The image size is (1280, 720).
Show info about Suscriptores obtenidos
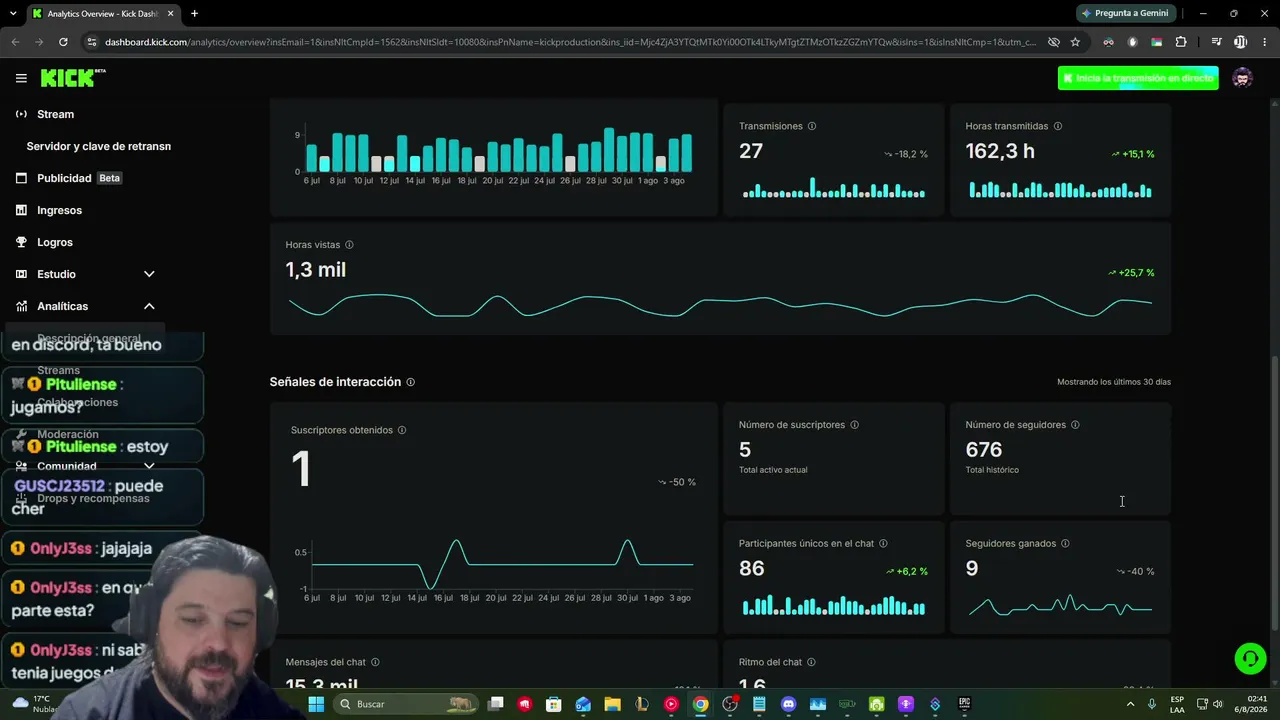[x=402, y=430]
